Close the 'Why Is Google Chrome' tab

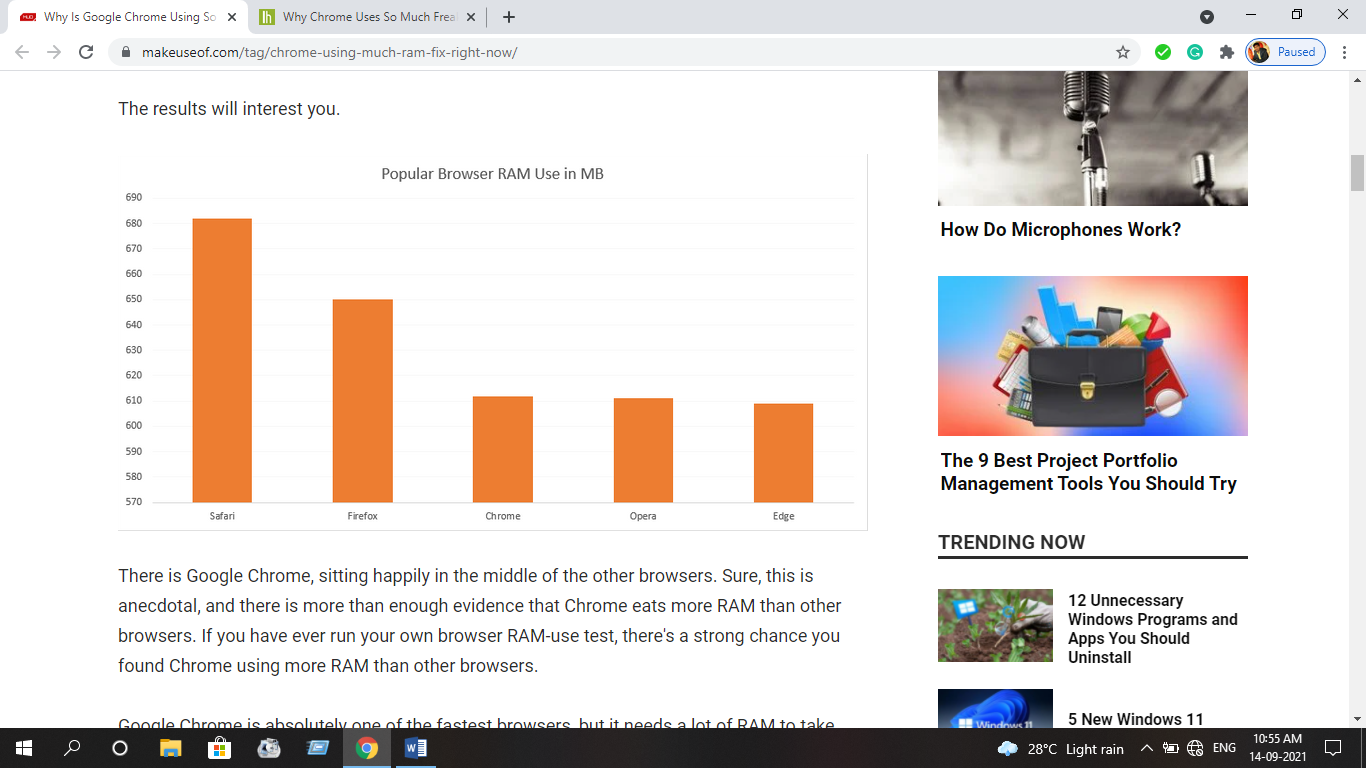coord(232,17)
